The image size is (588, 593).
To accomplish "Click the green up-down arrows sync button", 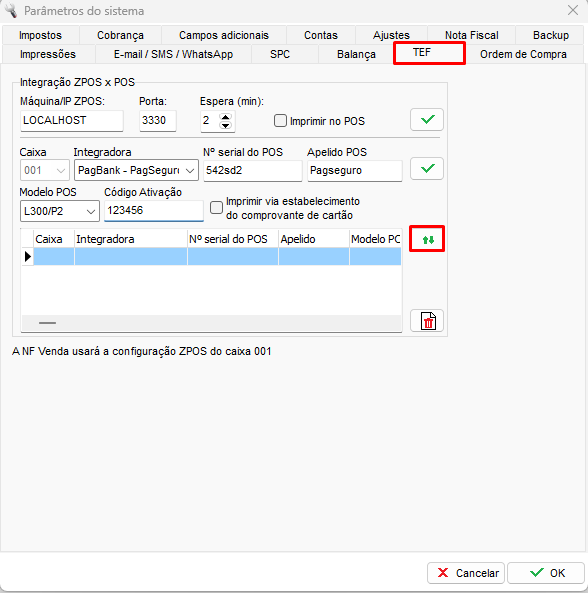I will click(427, 239).
